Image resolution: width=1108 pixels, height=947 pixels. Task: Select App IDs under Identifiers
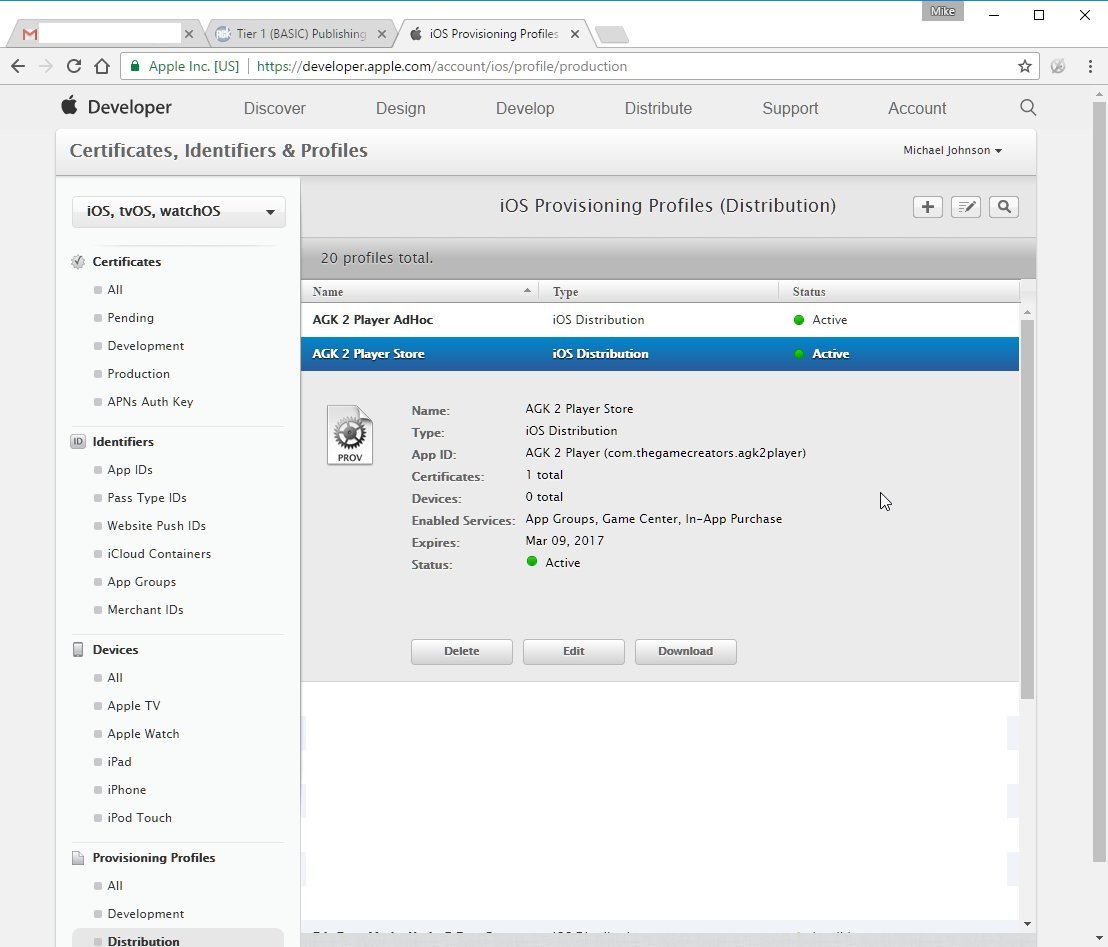(x=130, y=470)
